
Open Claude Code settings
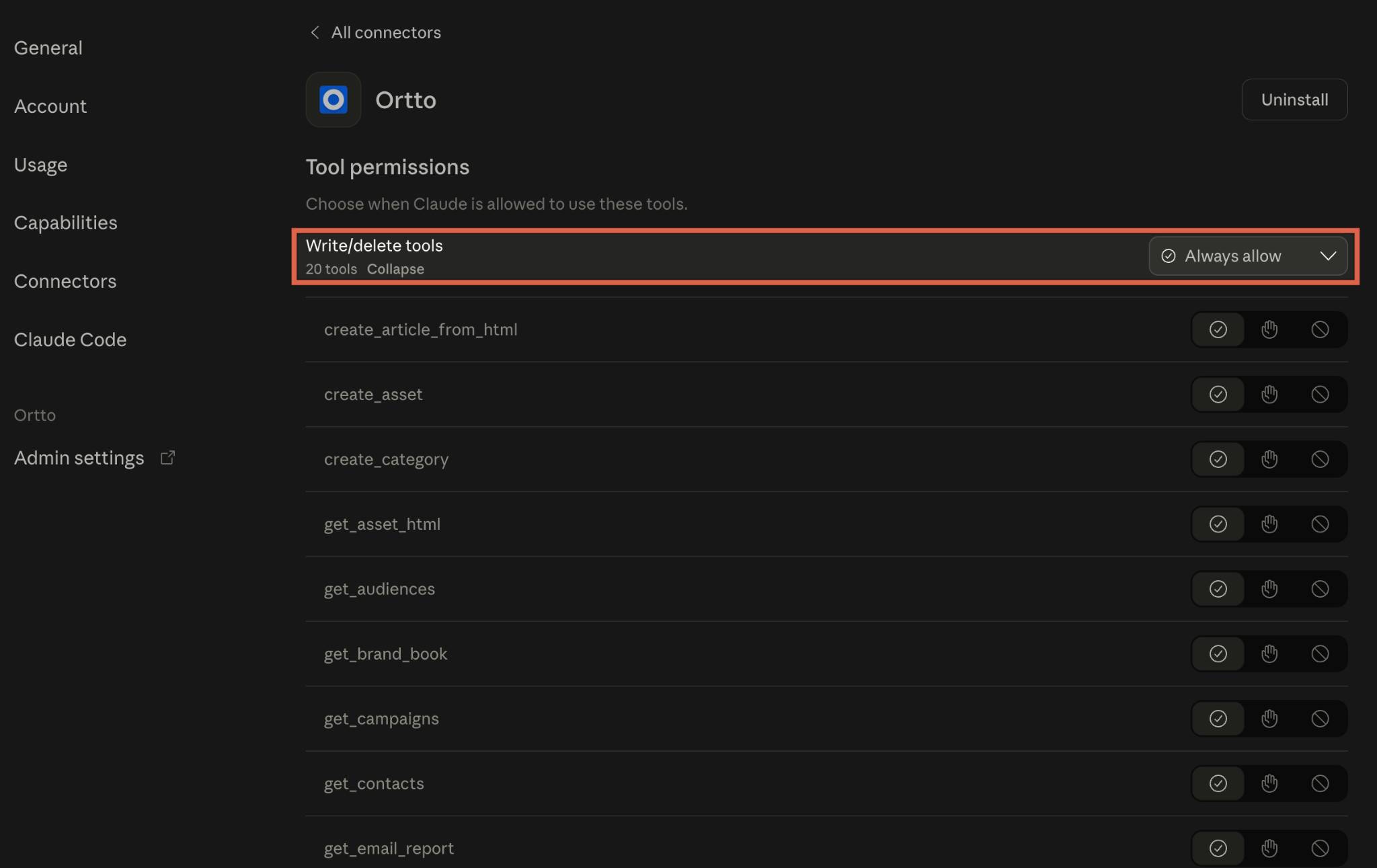(70, 340)
